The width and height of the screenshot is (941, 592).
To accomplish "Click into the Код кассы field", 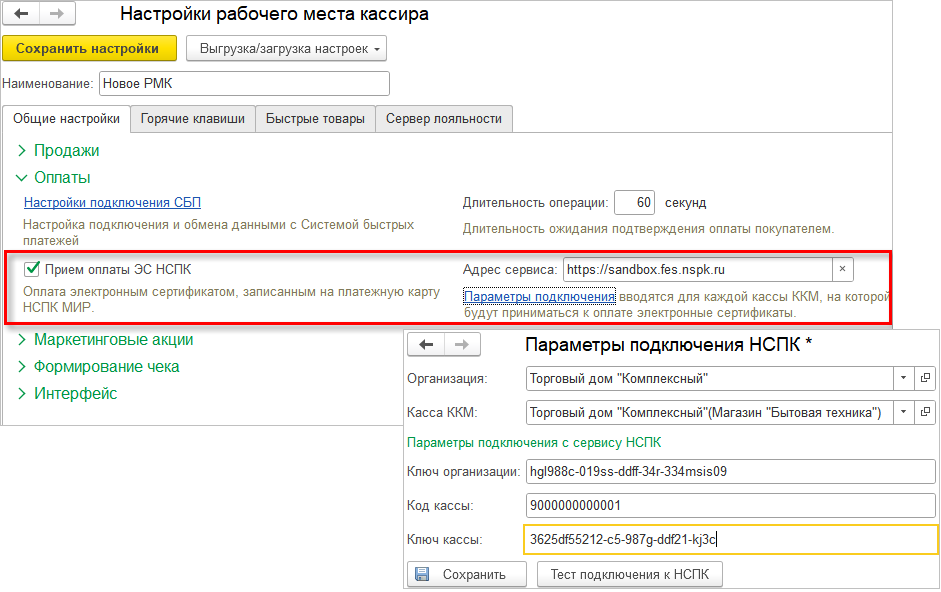I will click(x=729, y=506).
